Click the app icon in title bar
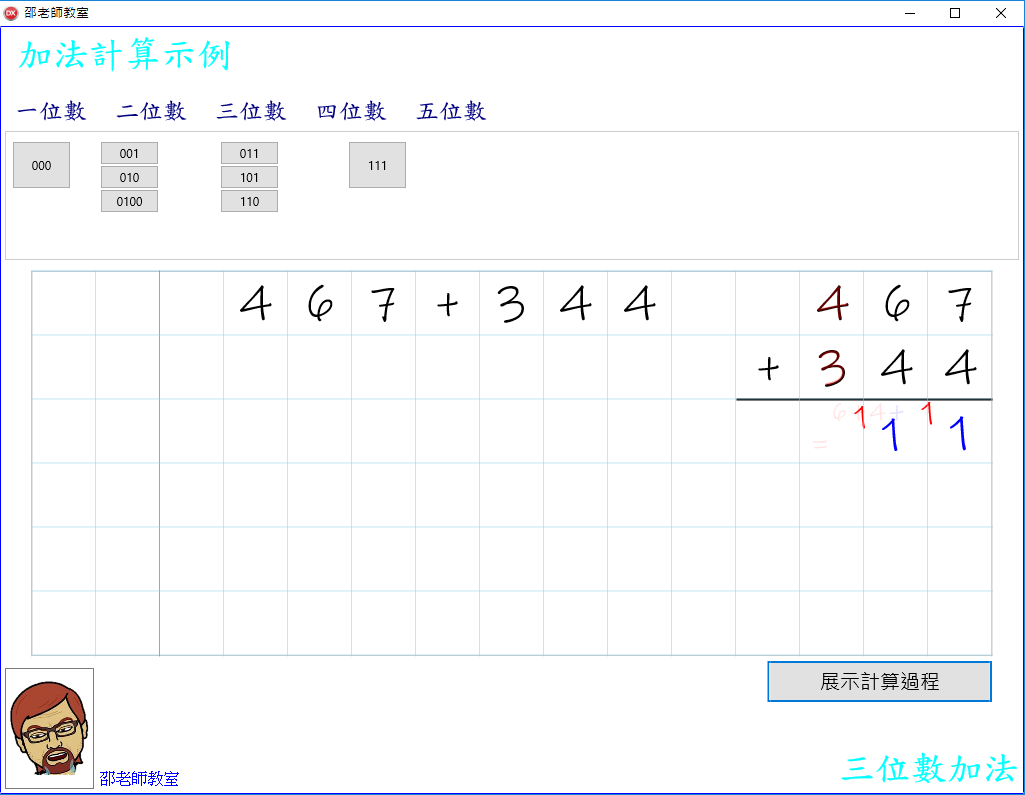 [12, 13]
